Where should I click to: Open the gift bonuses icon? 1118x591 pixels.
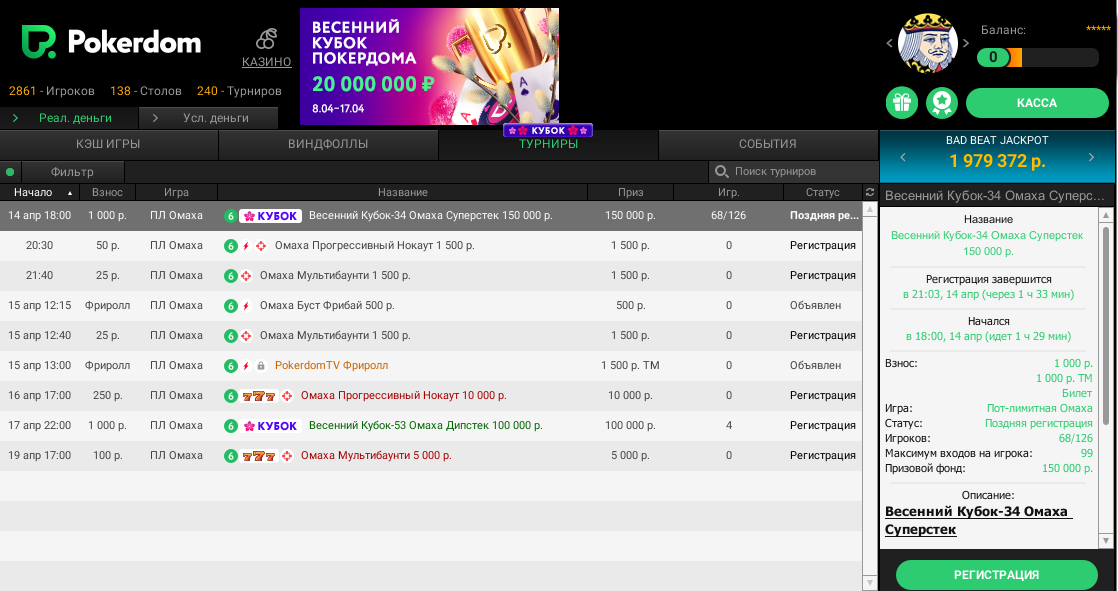[902, 103]
